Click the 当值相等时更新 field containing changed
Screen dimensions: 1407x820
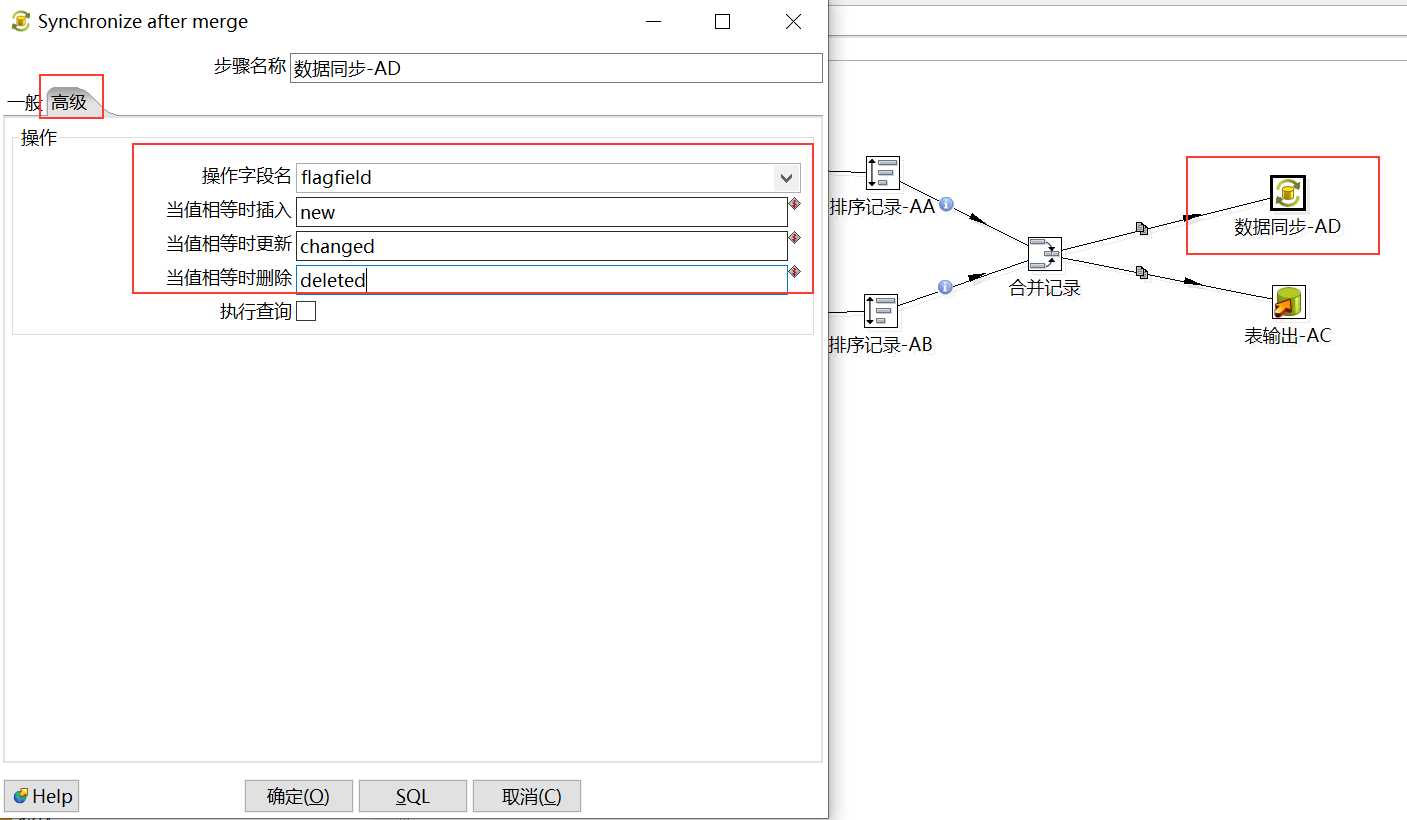click(x=542, y=246)
